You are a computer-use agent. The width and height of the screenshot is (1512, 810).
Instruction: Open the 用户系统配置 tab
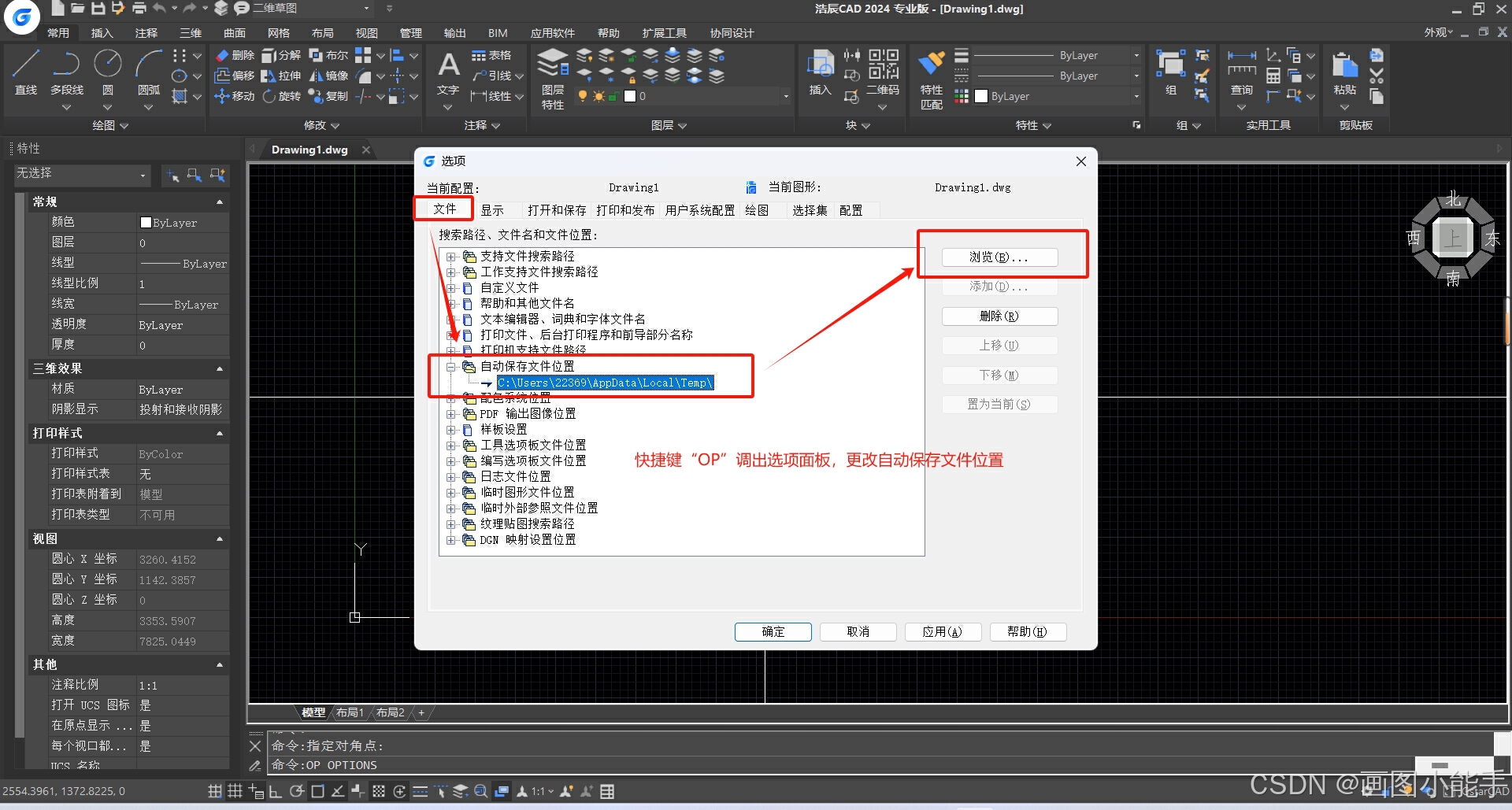(699, 210)
